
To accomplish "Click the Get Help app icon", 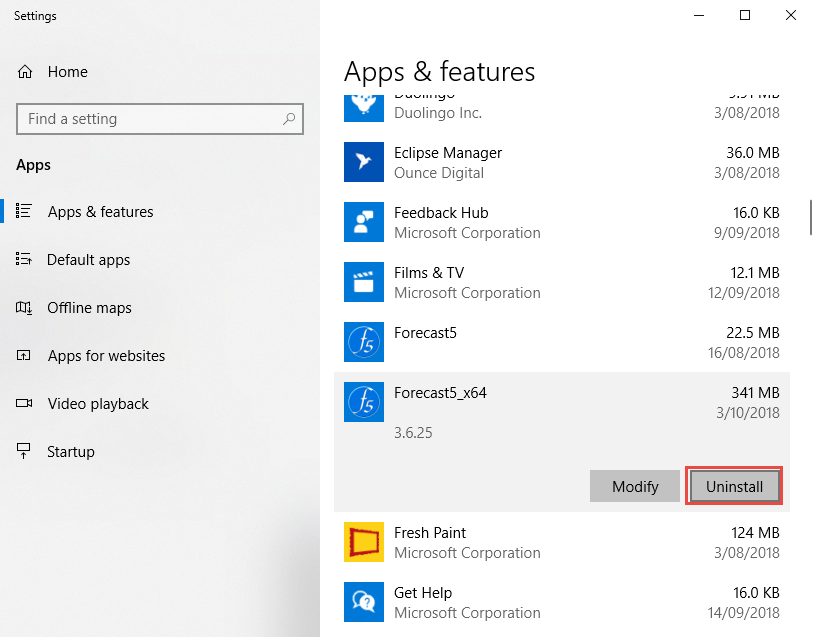I will pos(364,602).
